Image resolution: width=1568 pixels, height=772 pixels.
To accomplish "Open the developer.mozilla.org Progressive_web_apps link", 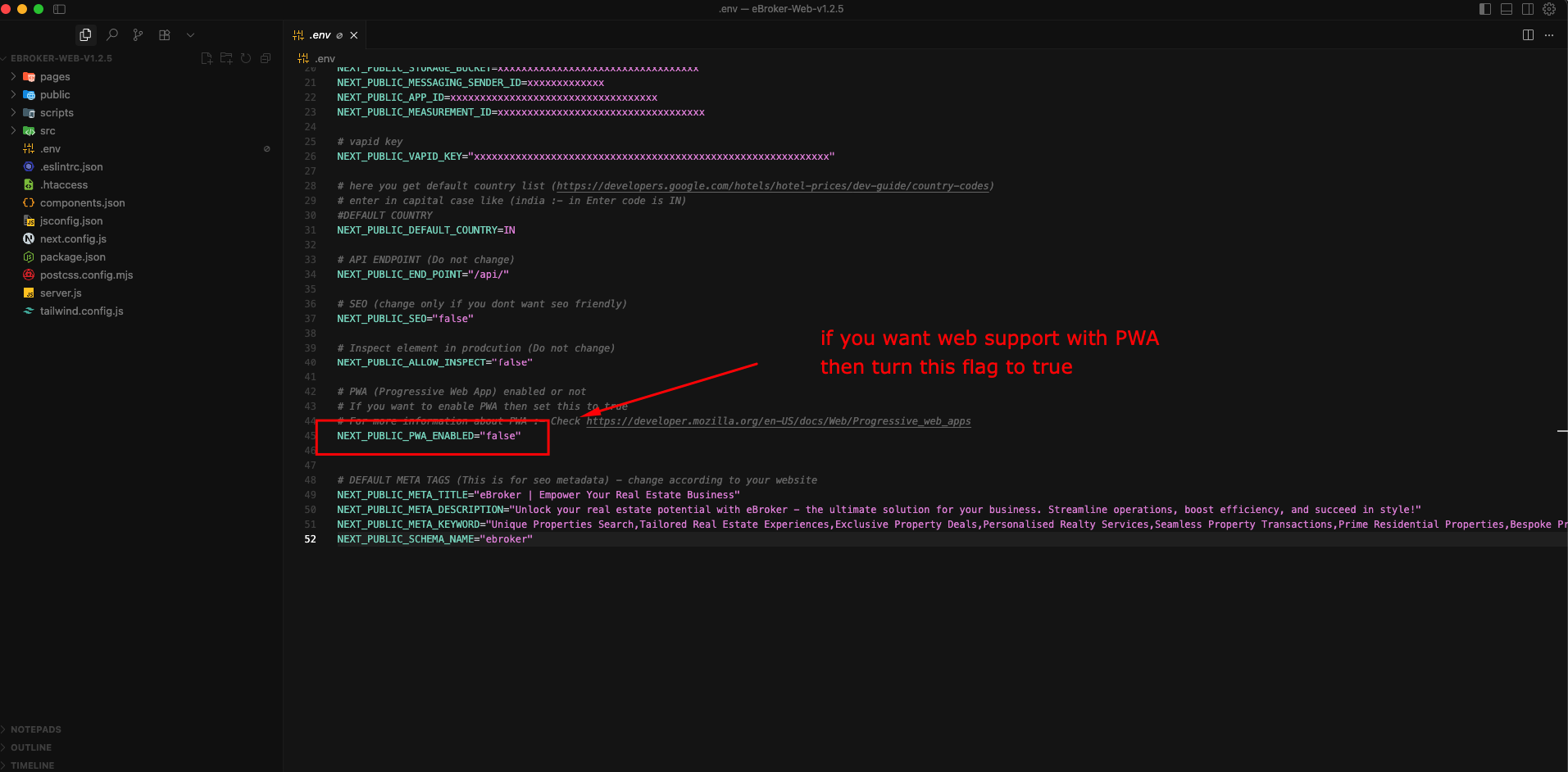I will point(779,421).
